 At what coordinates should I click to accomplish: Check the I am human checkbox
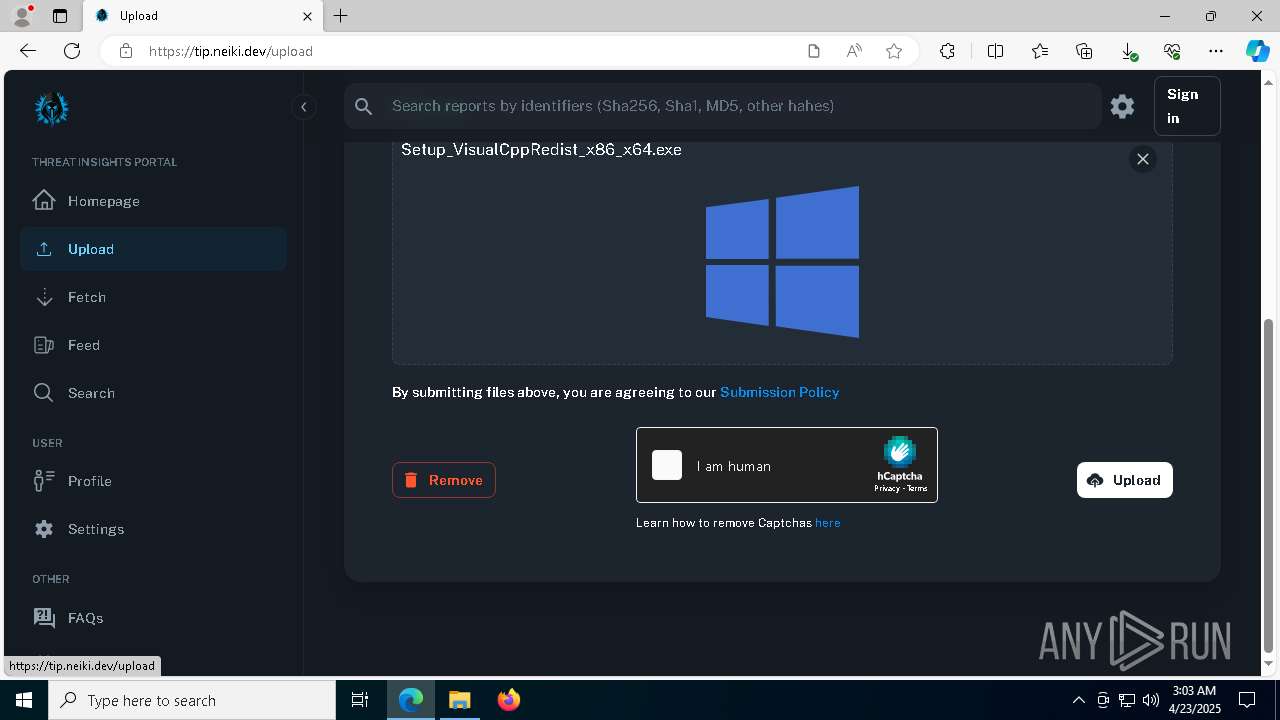[667, 465]
